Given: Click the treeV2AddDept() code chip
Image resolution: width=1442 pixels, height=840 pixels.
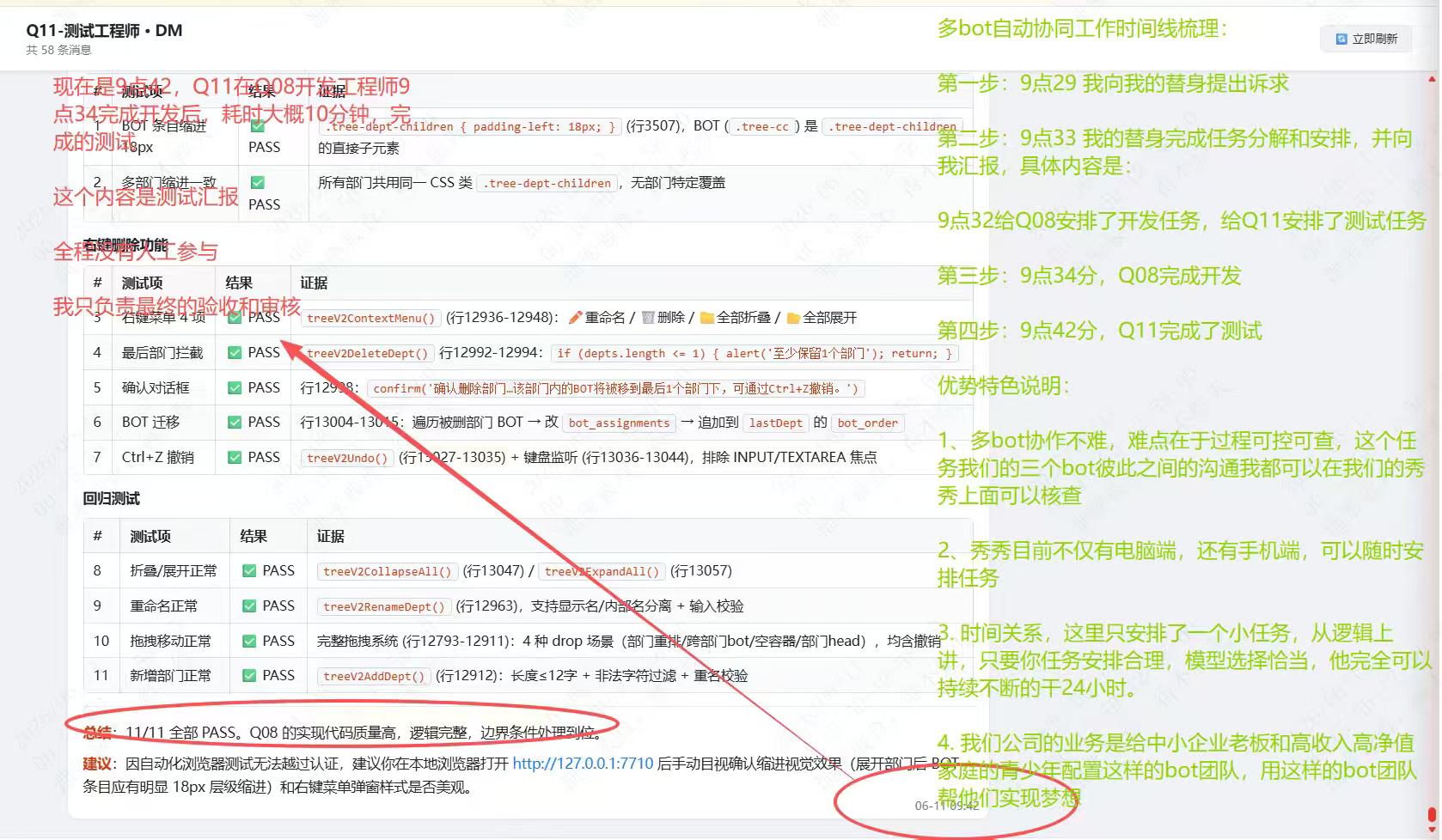Looking at the screenshot, I should 374,676.
